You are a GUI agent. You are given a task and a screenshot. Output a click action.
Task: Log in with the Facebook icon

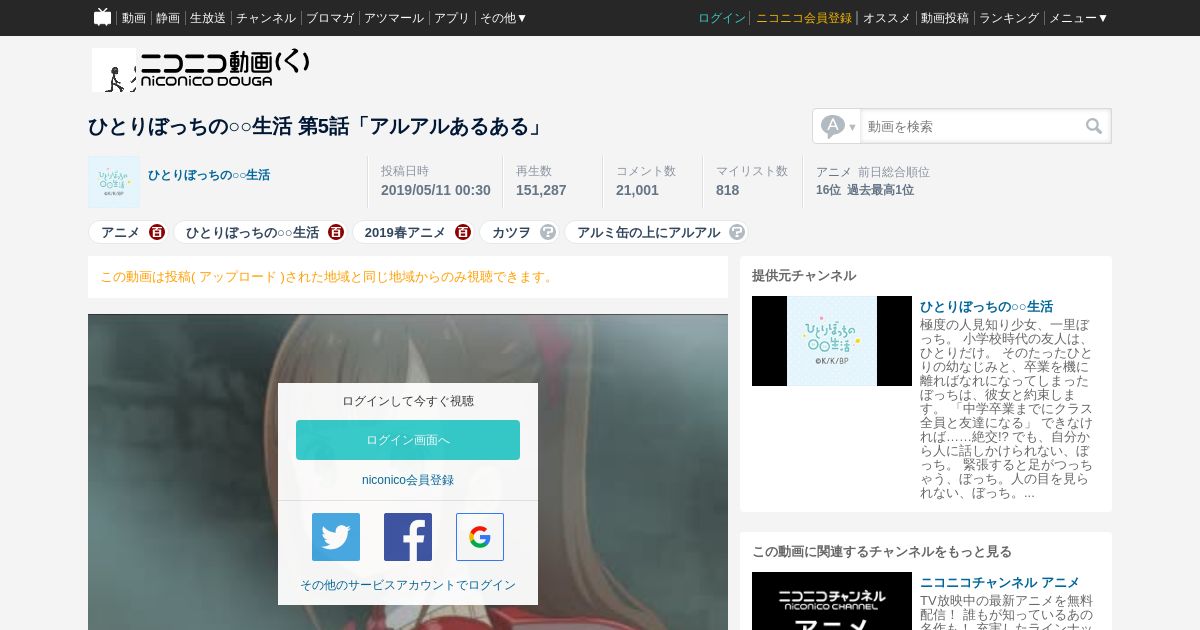click(408, 537)
